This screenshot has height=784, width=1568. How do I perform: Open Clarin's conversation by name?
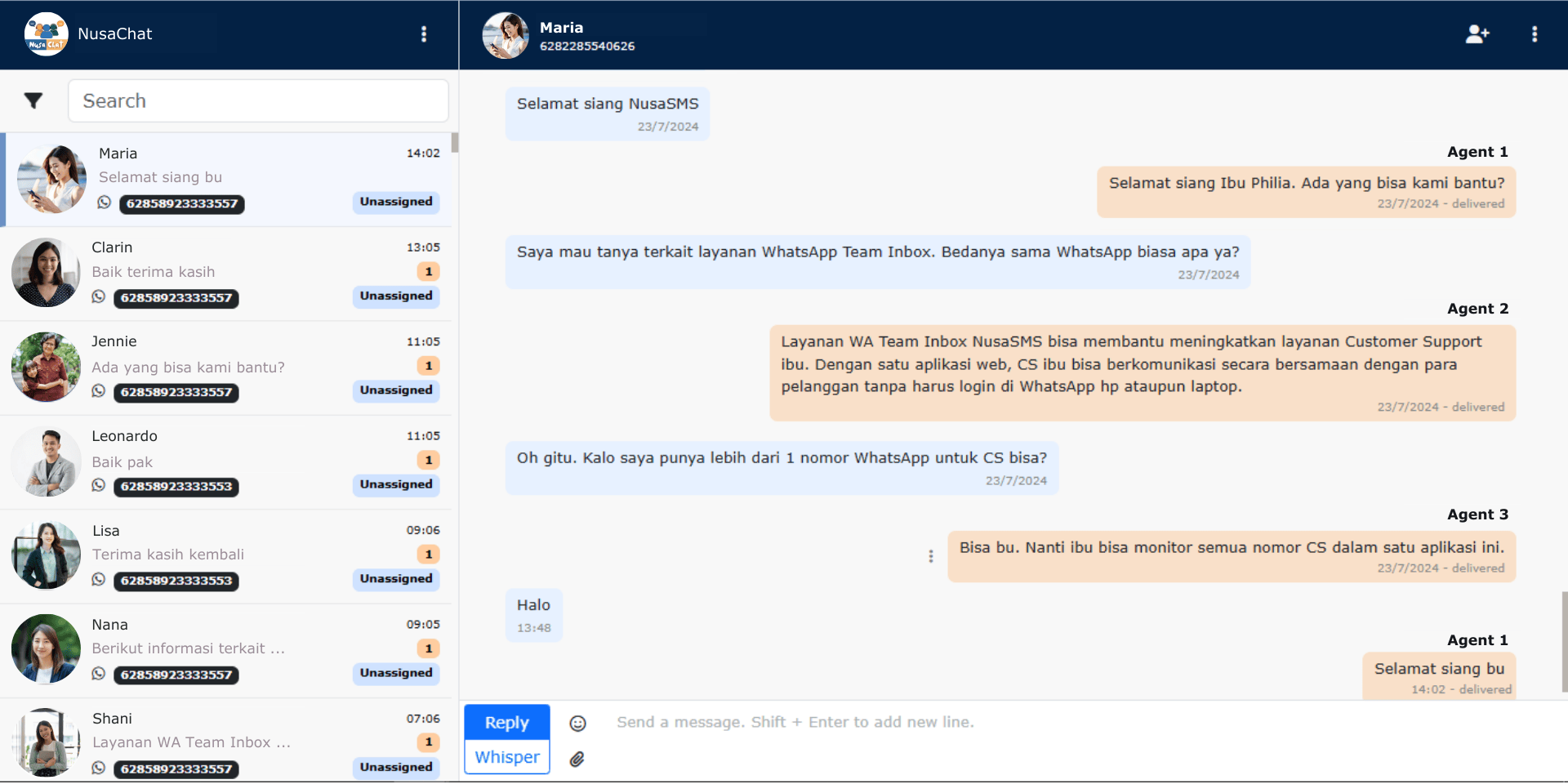[x=112, y=247]
